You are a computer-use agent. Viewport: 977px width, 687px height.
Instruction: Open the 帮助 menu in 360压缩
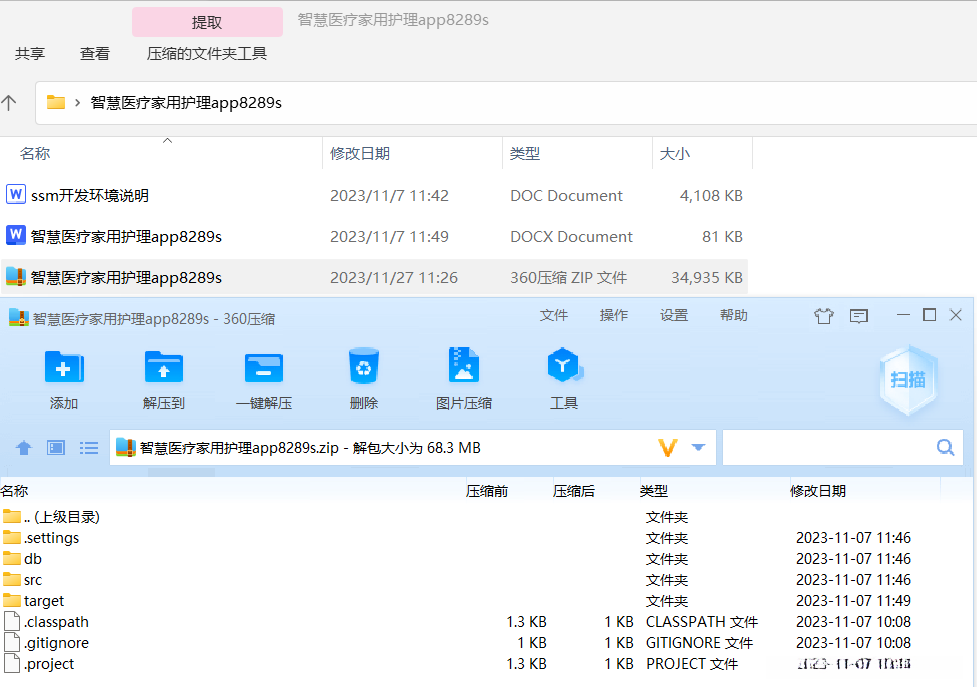(733, 315)
